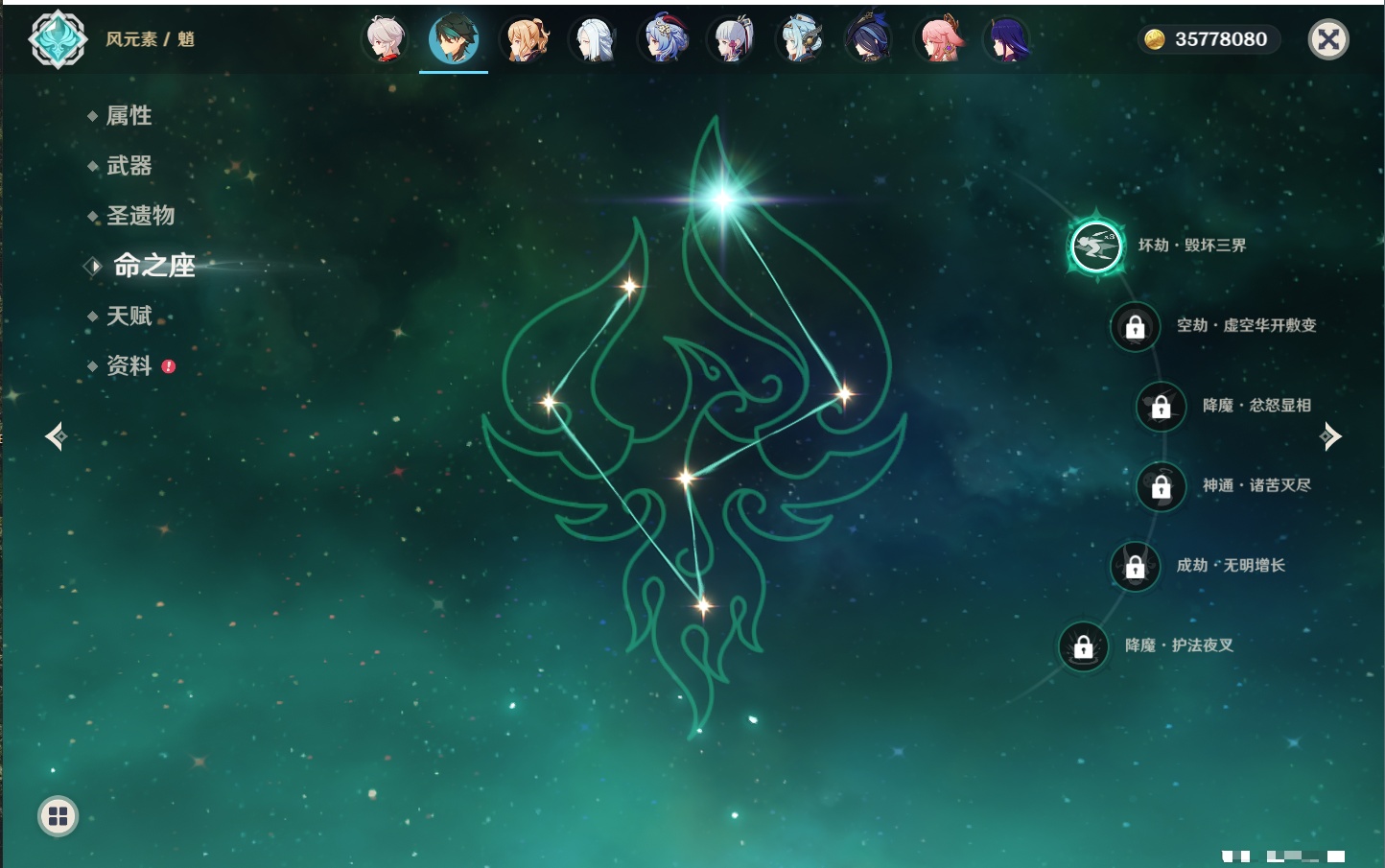
Task: Click the gold Mora coin icon
Action: point(1155,39)
